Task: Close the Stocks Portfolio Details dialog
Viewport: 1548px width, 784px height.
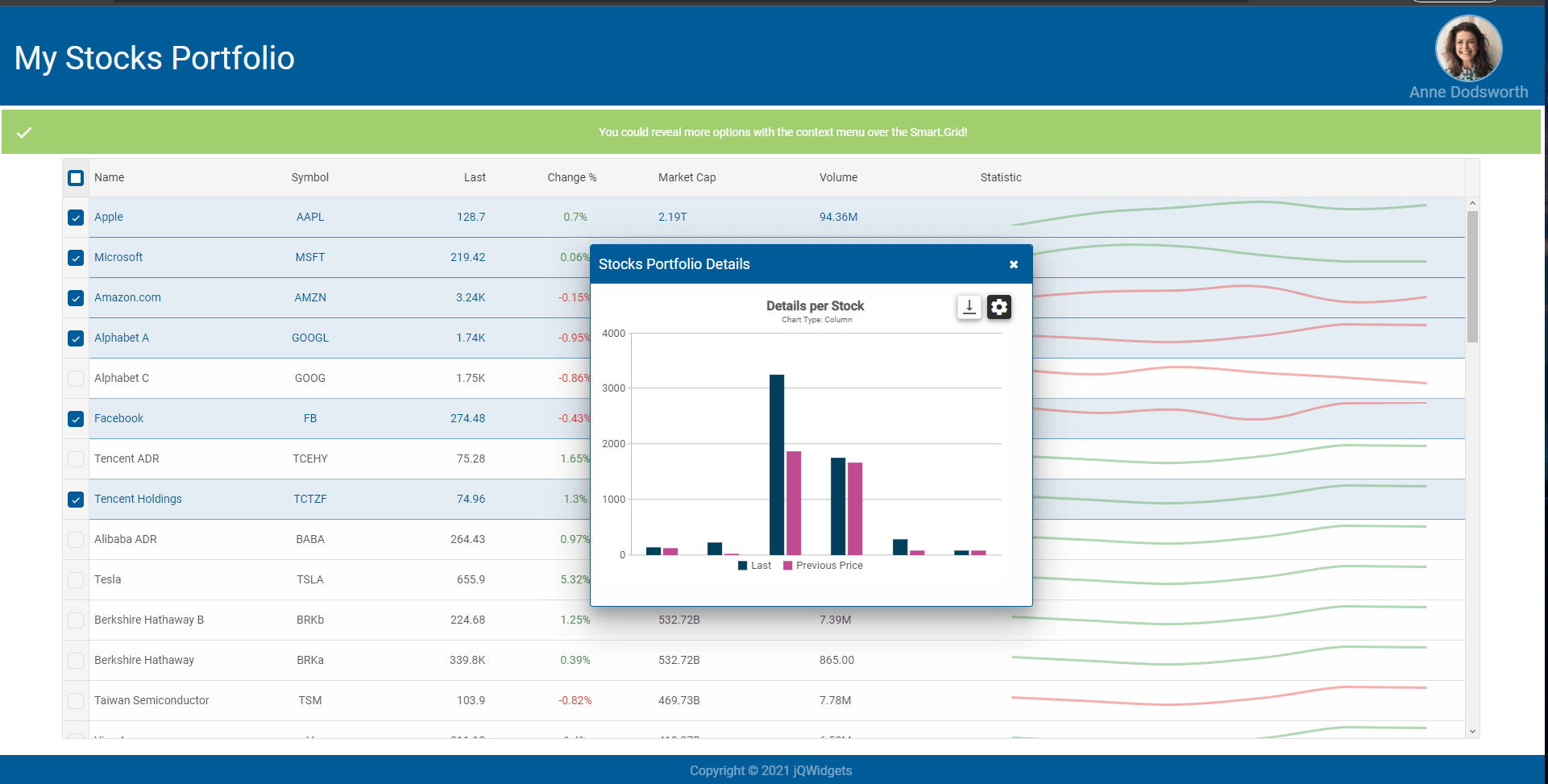Action: click(1014, 264)
